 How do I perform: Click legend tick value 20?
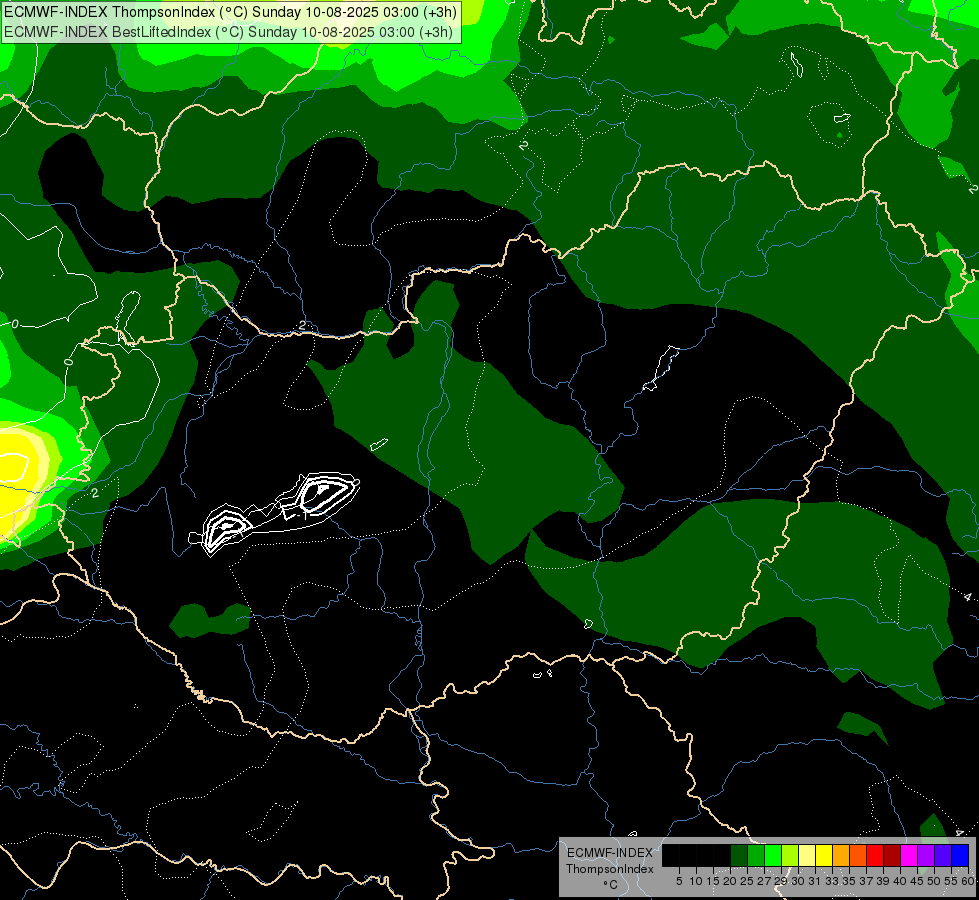point(730,881)
